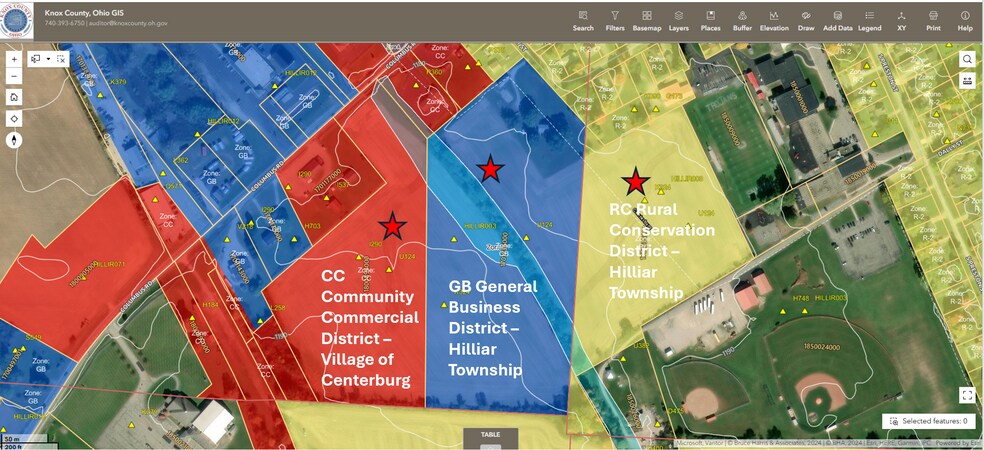The image size is (984, 450).
Task: Return to the default home extent
Action: [14, 97]
